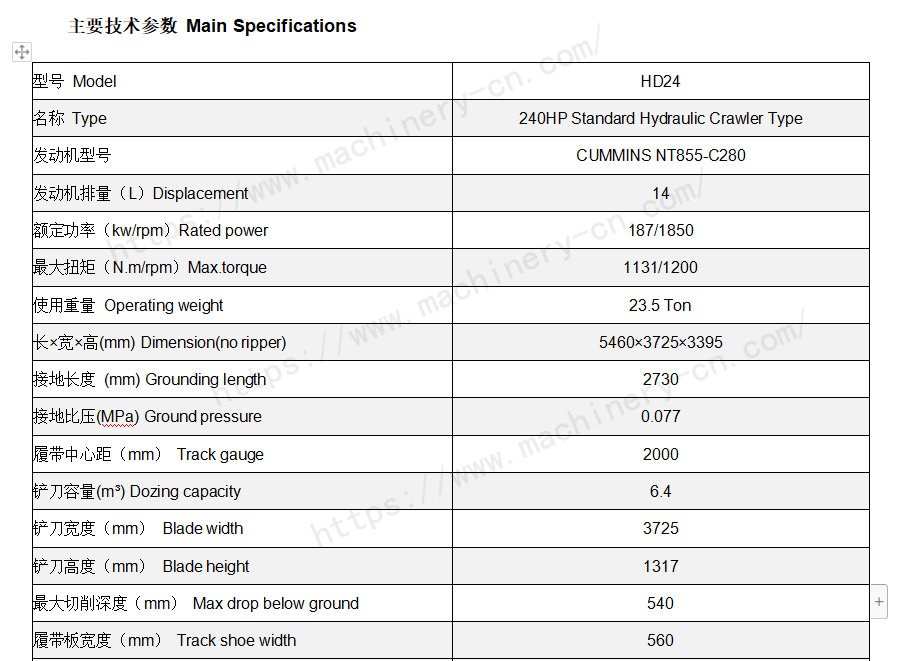The height and width of the screenshot is (661, 898).
Task: Select the displacement value 14
Action: tap(660, 194)
